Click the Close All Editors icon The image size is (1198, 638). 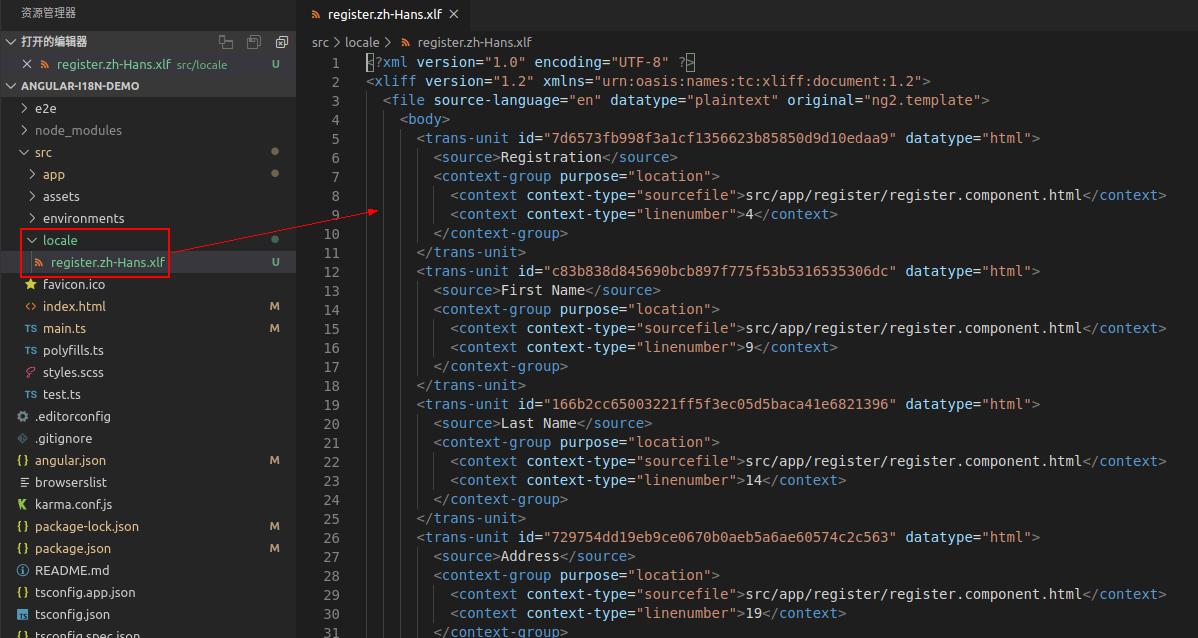pos(282,42)
